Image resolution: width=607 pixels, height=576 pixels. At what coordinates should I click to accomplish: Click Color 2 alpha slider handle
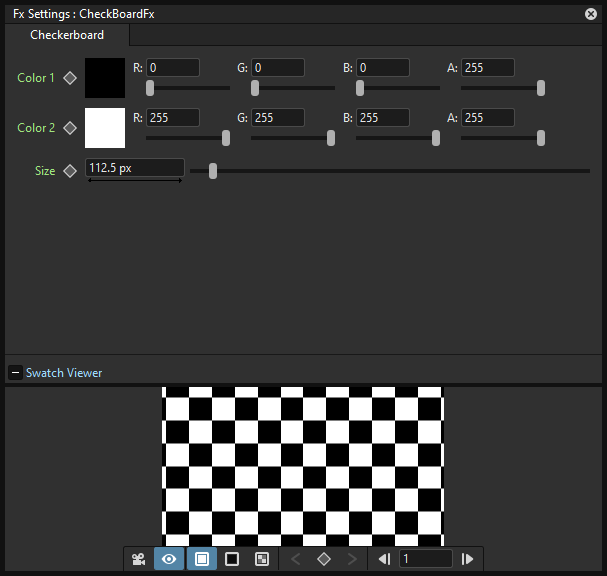click(541, 138)
